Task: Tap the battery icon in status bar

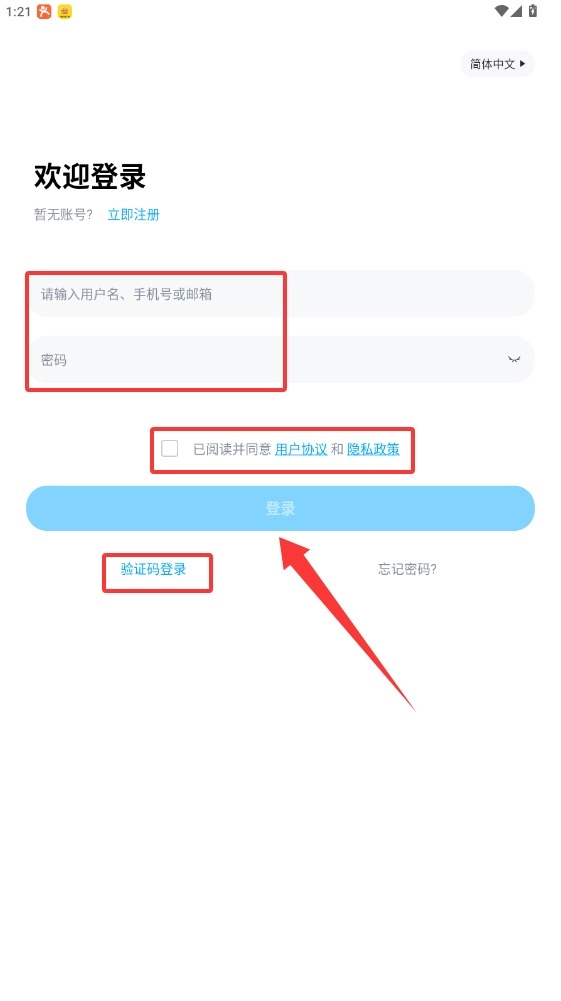Action: click(x=533, y=11)
